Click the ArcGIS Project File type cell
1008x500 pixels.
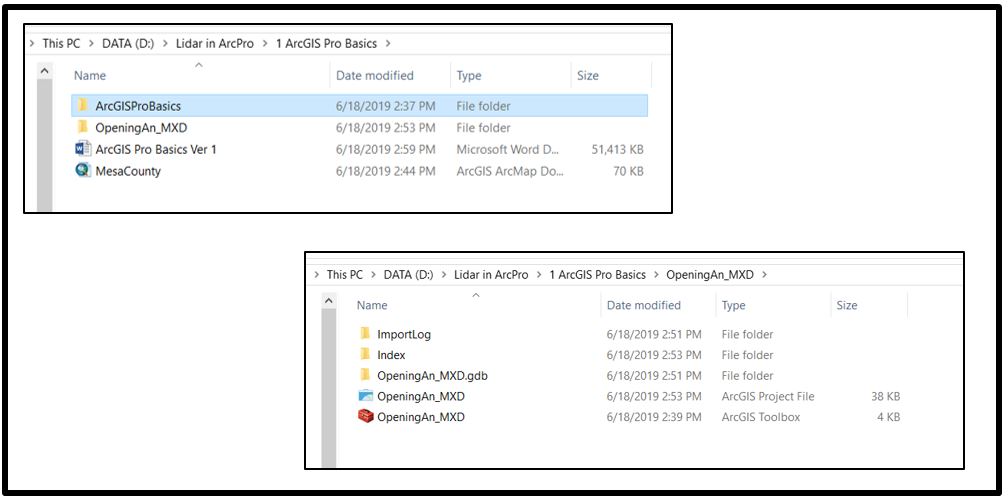768,397
